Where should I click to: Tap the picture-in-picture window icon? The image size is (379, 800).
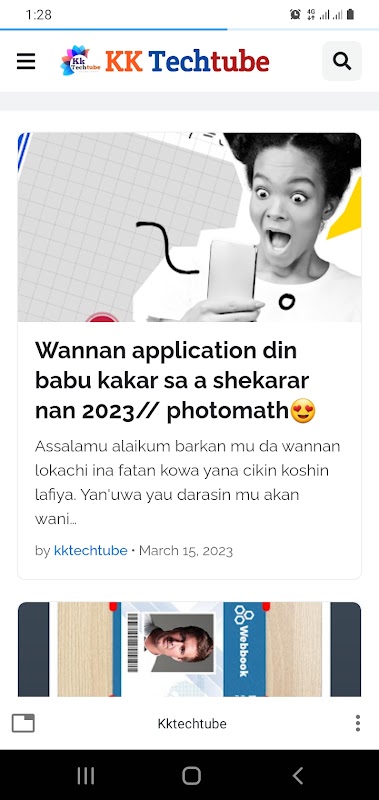(23, 723)
